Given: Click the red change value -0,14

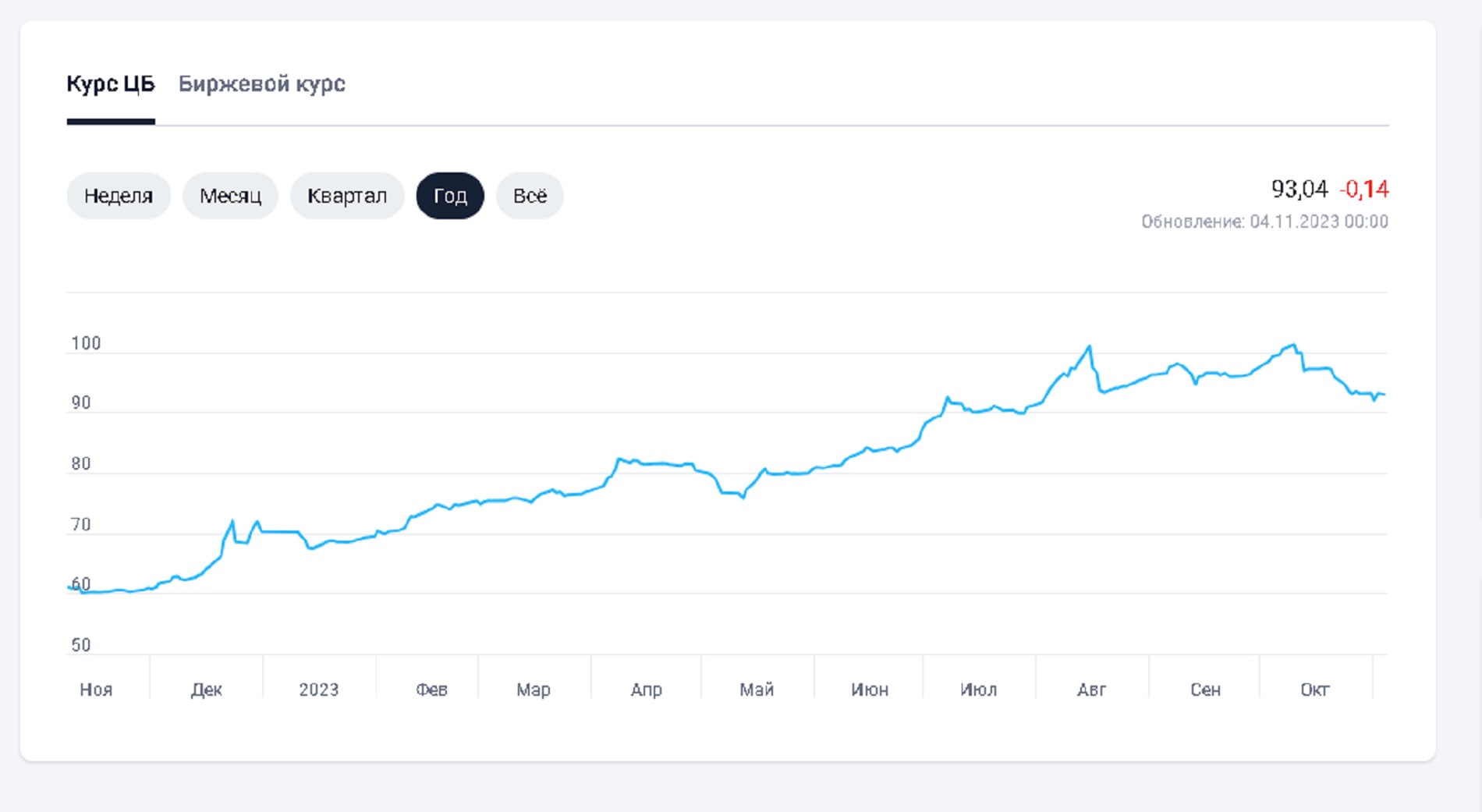Looking at the screenshot, I should tap(1364, 189).
